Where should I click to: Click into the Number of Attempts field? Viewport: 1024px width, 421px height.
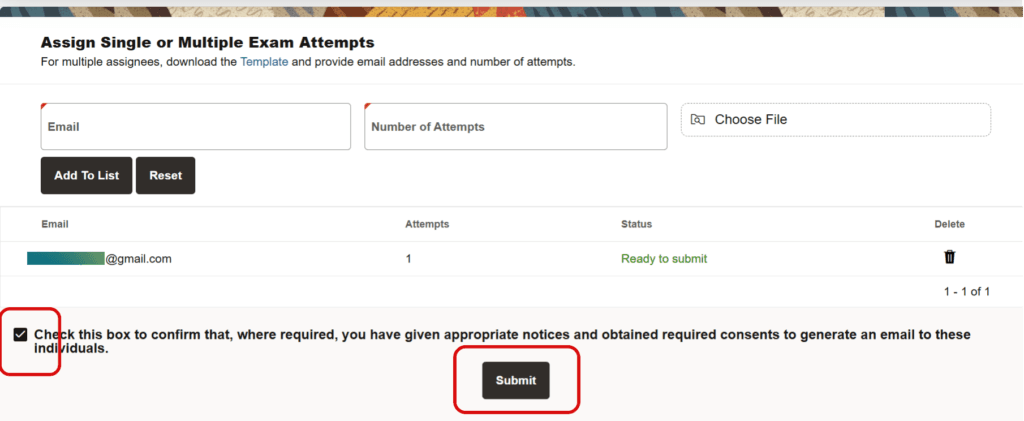515,127
